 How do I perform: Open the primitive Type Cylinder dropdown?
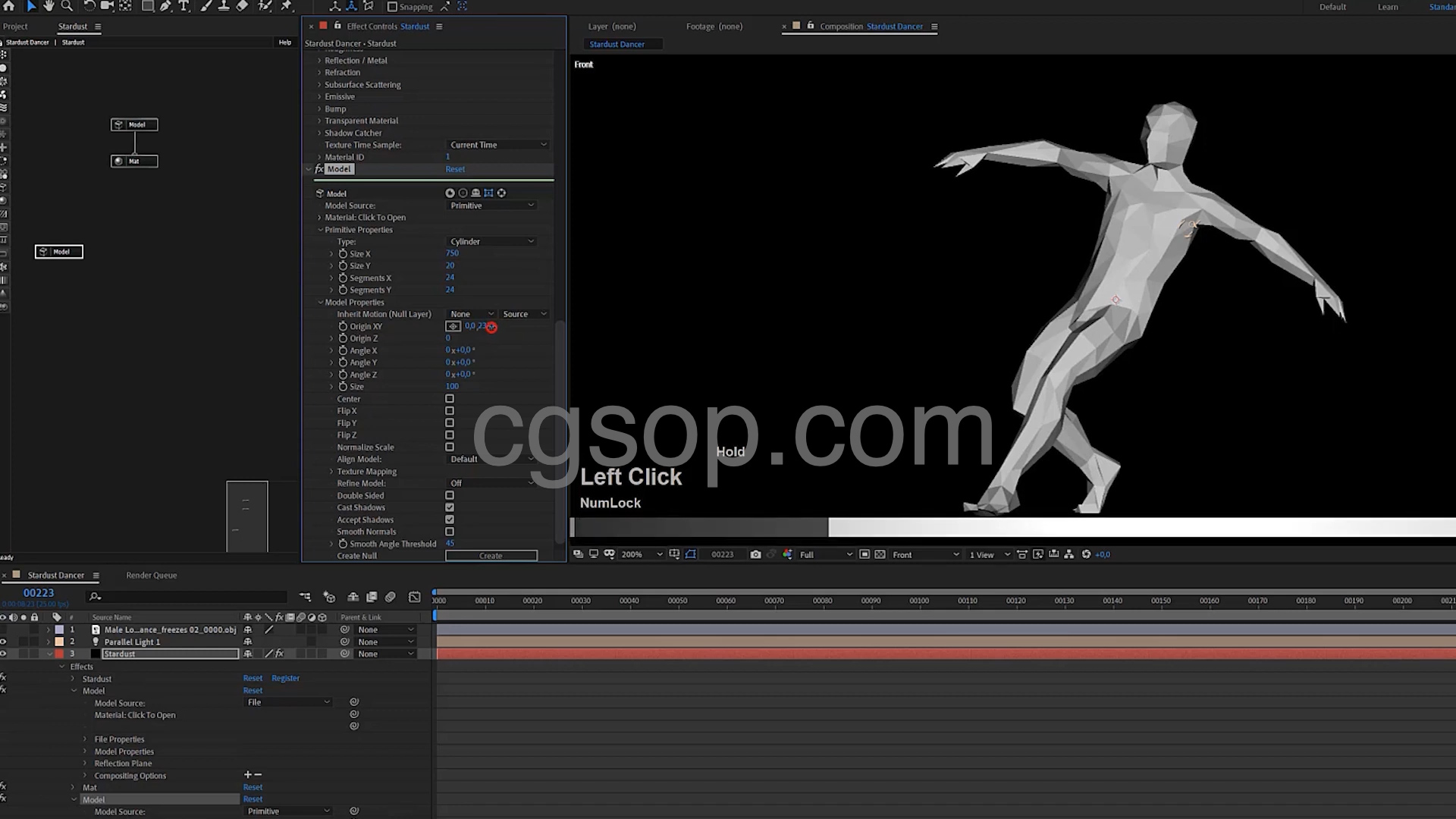(x=491, y=241)
